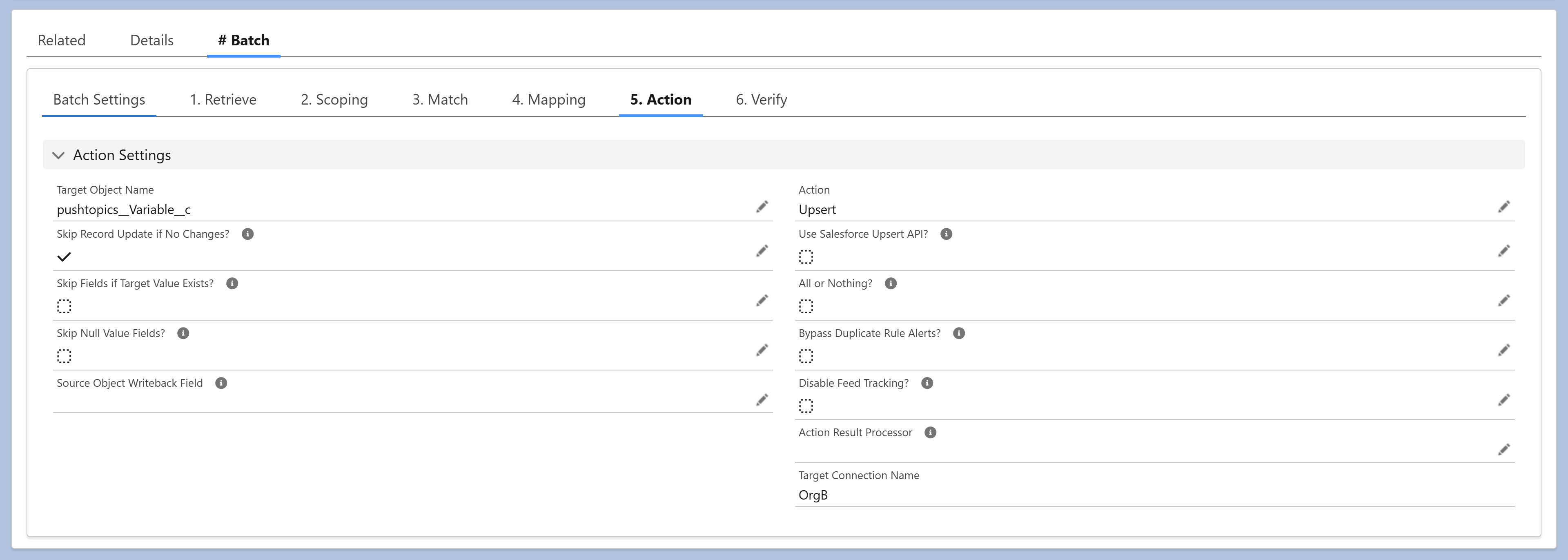The image size is (1568, 560).
Task: Show help icon for Skip Null Value Fields
Action: coord(183,334)
